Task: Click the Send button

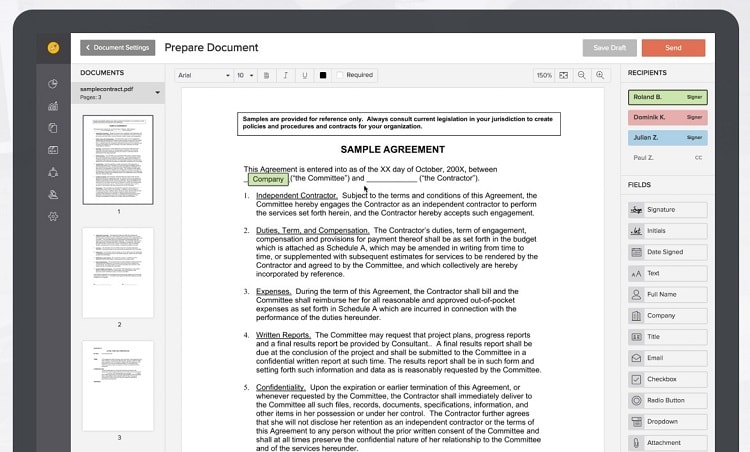Action: click(673, 48)
